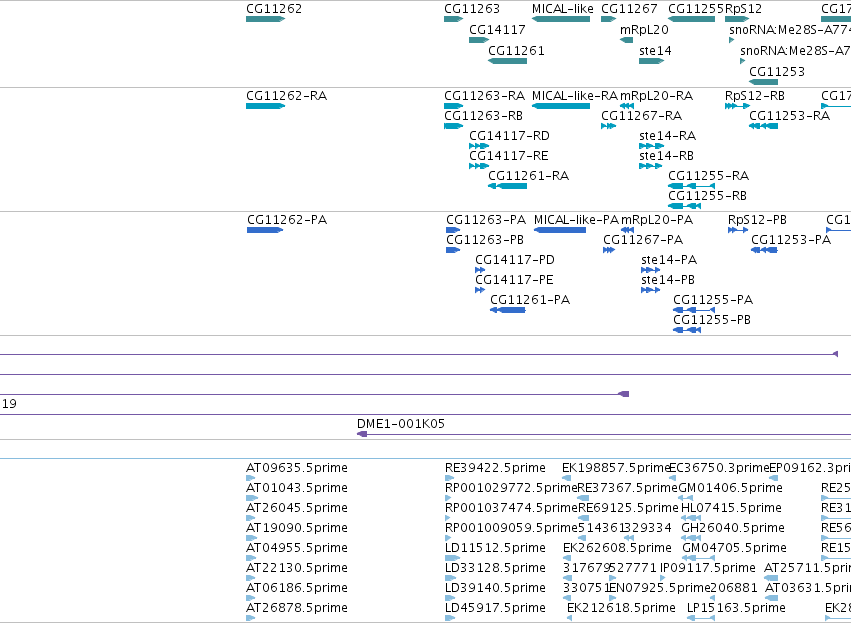Select the CG14117-RD transcript label
This screenshot has width=851, height=623.
(x=509, y=136)
